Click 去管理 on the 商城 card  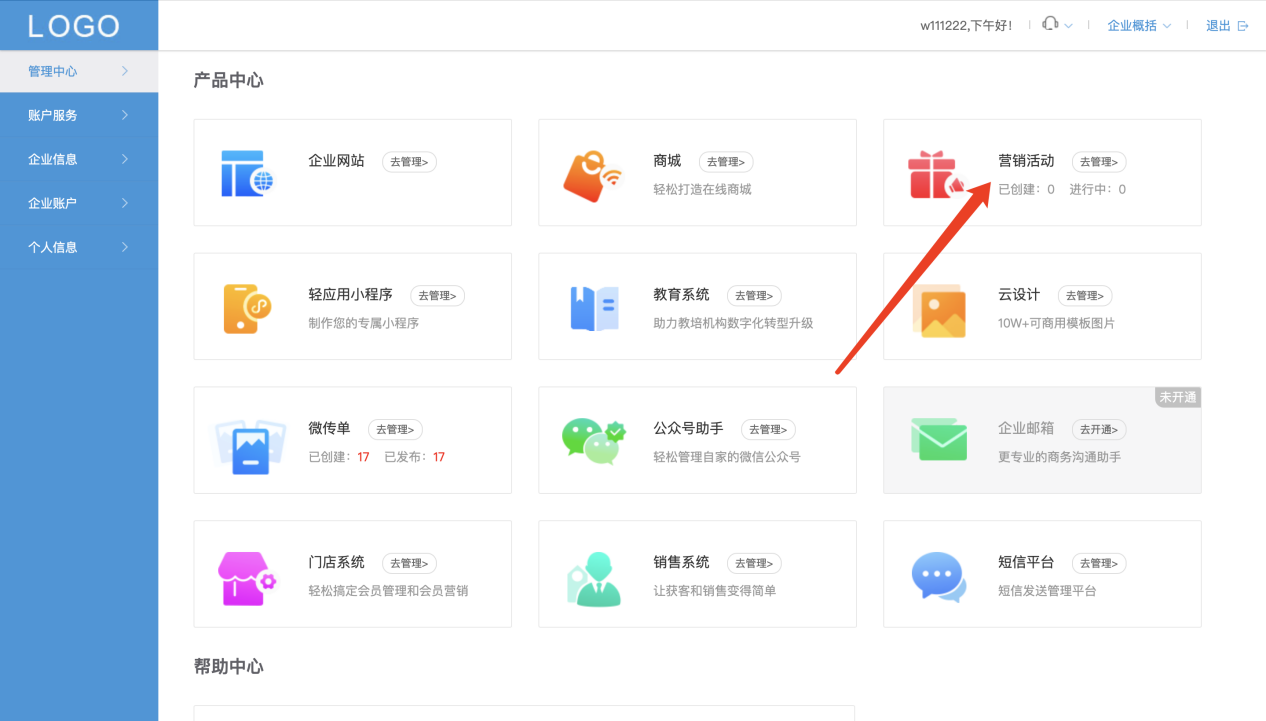click(726, 161)
